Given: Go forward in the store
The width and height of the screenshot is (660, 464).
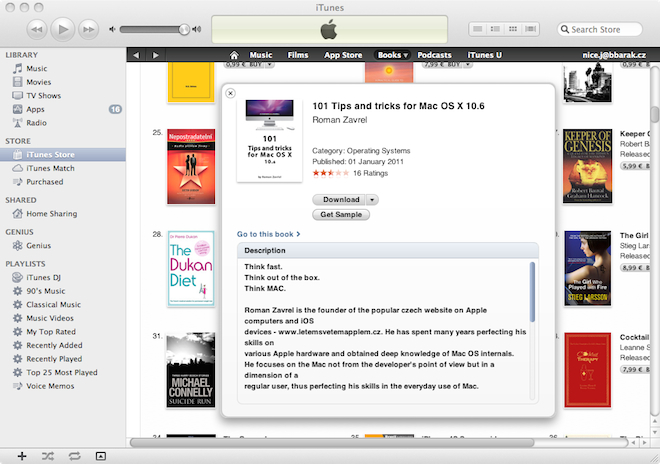Looking at the screenshot, I should point(155,55).
